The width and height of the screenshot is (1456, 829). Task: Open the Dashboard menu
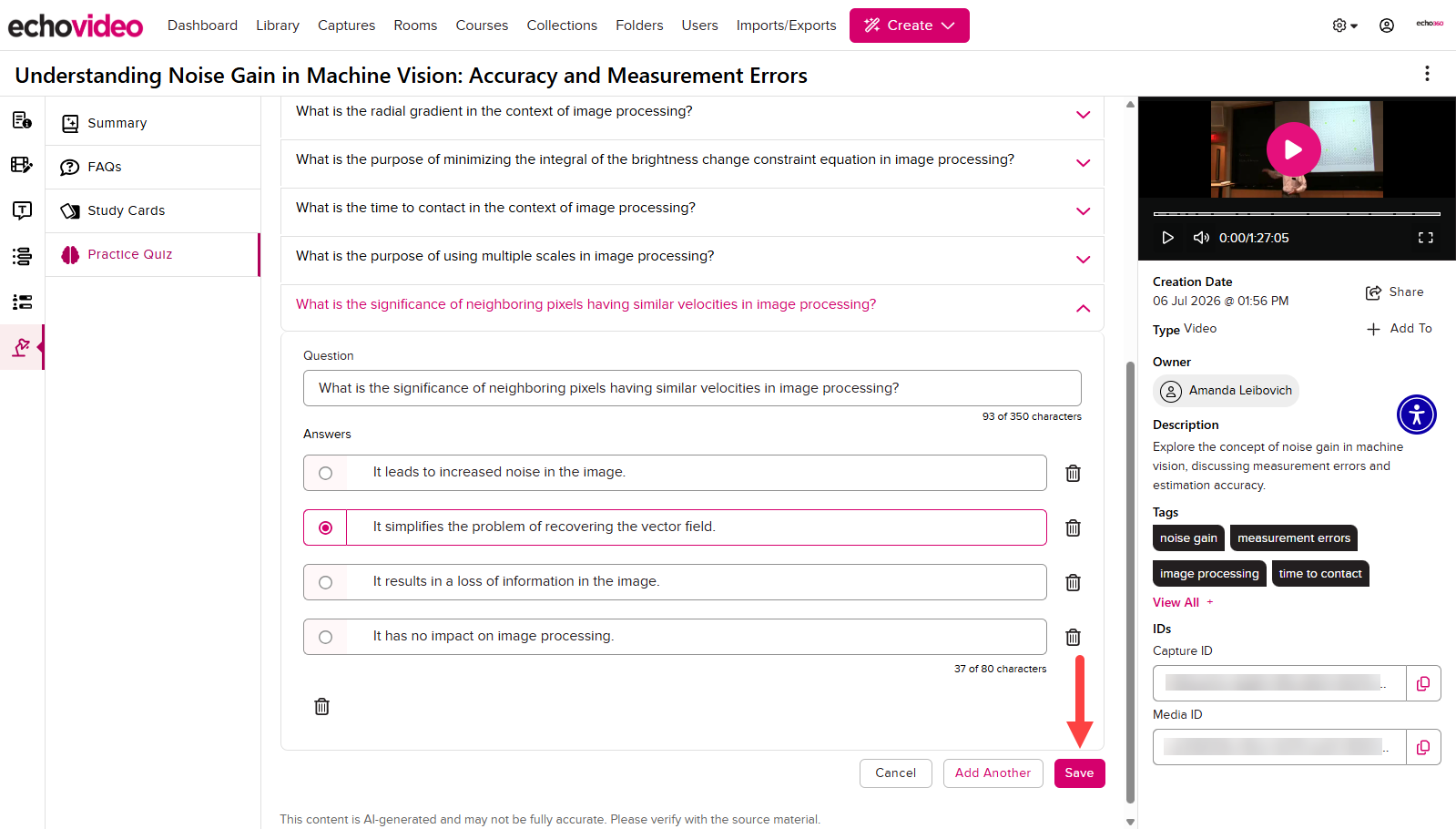pyautogui.click(x=202, y=26)
